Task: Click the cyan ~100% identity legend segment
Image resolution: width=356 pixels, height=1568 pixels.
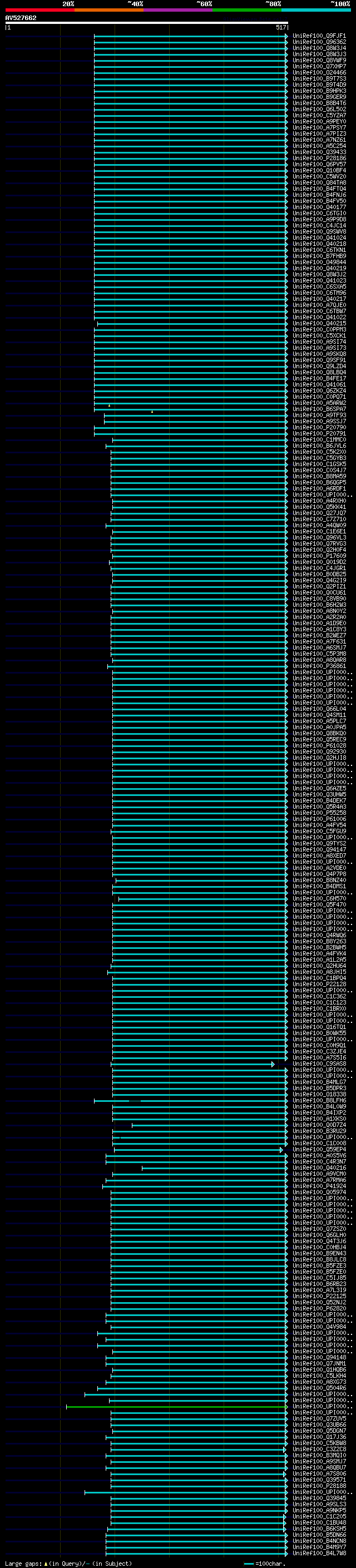Action: click(316, 10)
